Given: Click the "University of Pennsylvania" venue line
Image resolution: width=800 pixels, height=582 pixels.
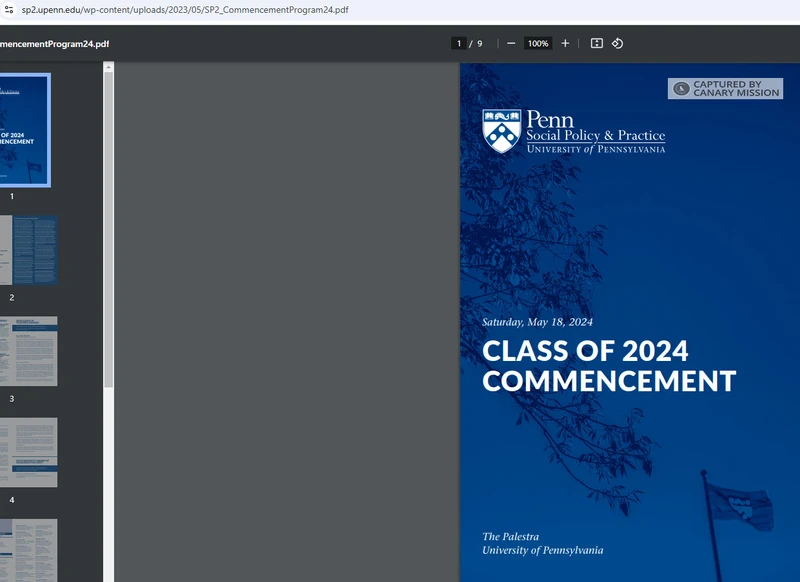Looking at the screenshot, I should tap(542, 550).
